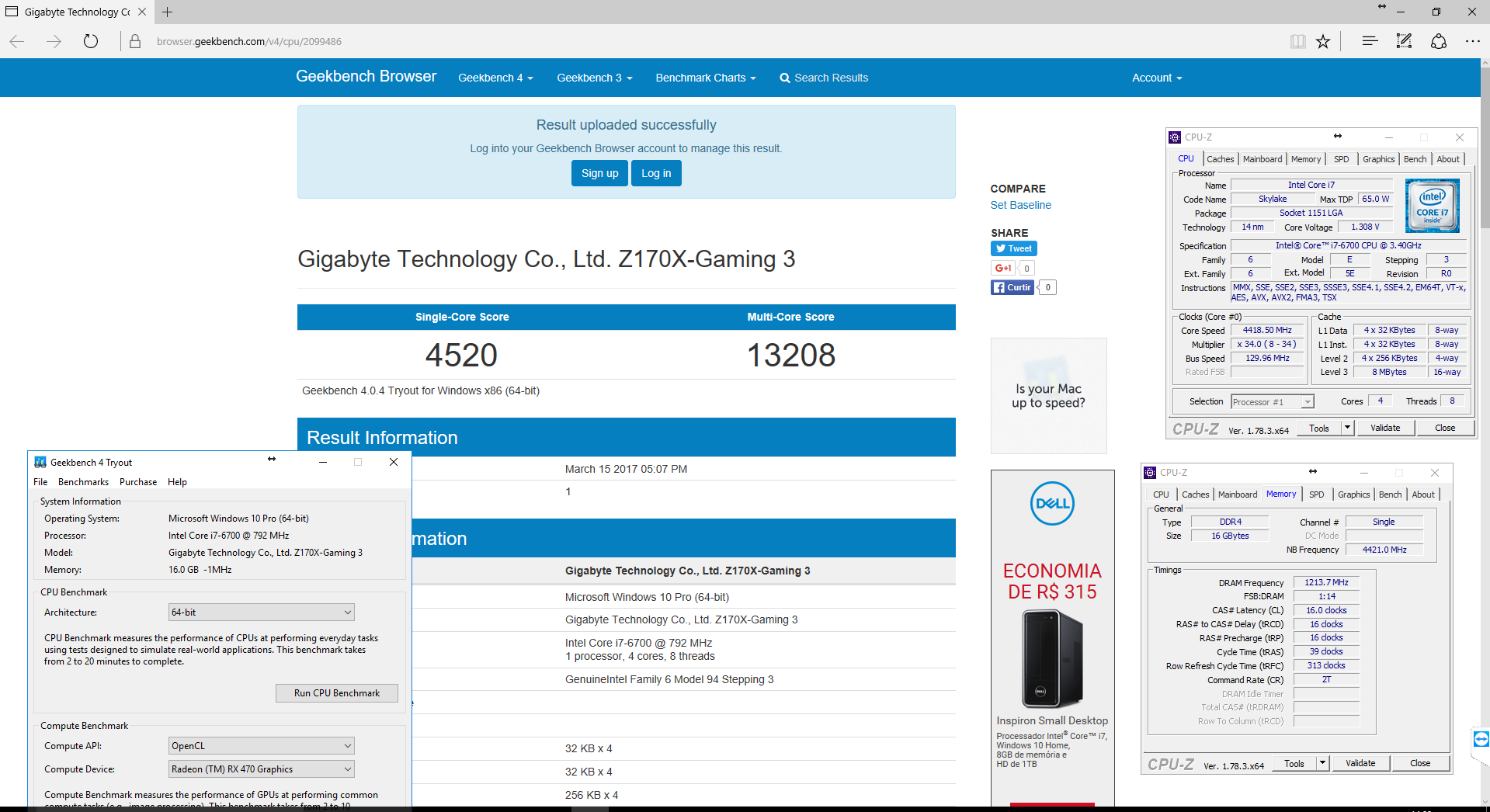
Task: Switch upper CPU-Z to Bench tab
Action: click(x=1415, y=159)
